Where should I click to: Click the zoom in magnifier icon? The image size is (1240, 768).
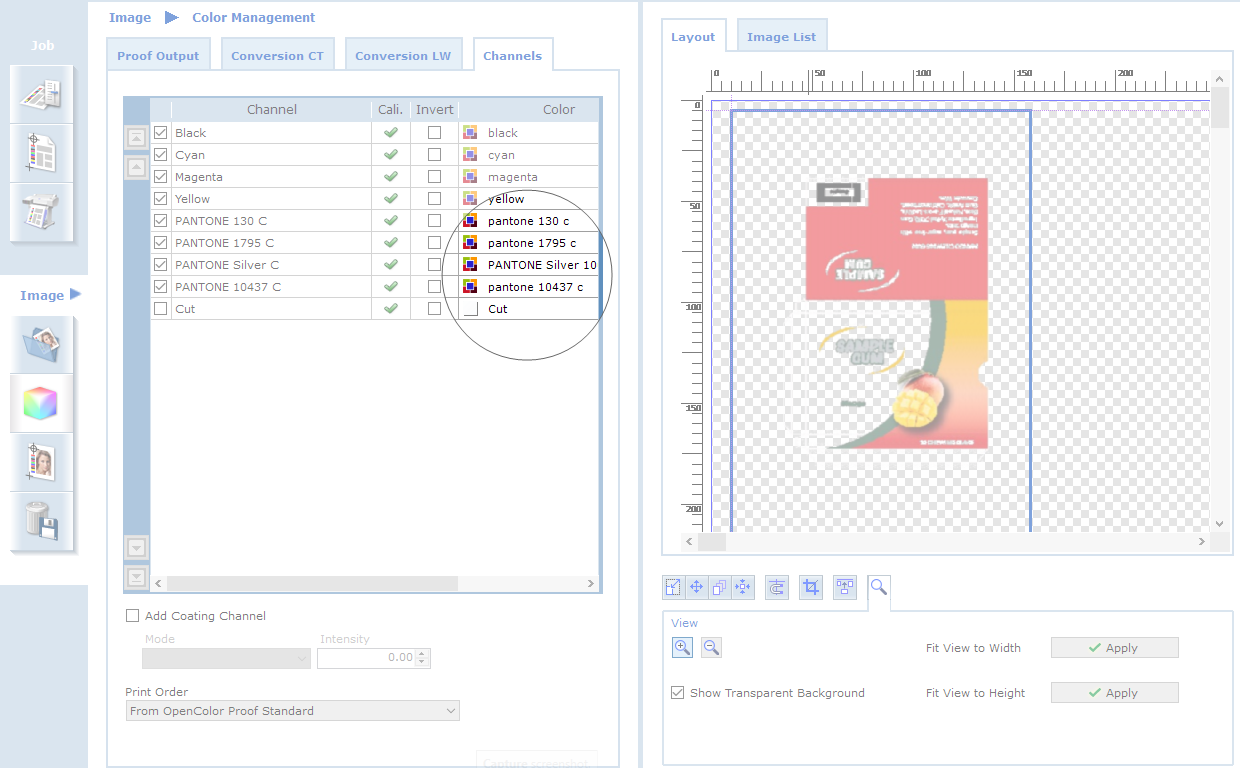[x=682, y=648]
